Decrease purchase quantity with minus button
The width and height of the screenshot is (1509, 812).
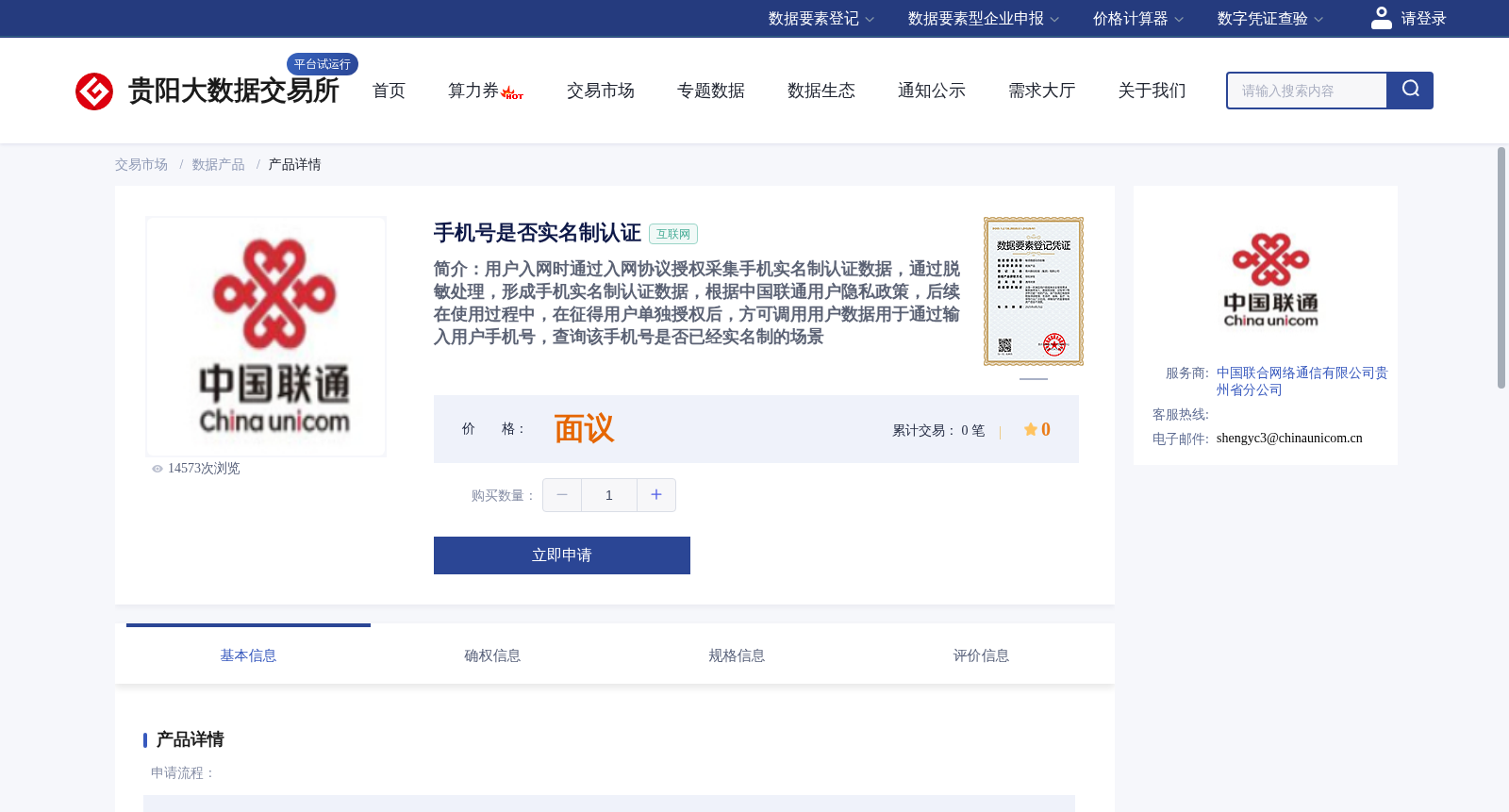(x=562, y=495)
